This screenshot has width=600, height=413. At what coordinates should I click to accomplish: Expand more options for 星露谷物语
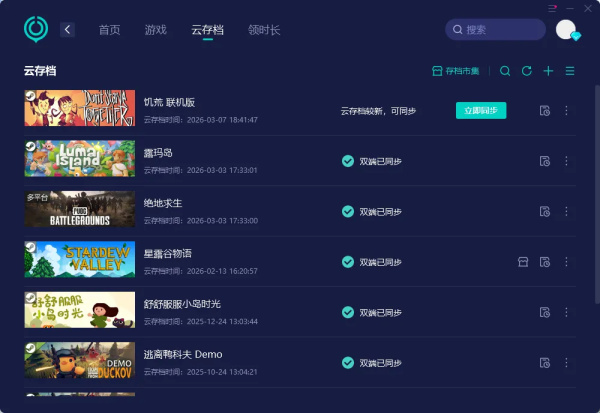click(566, 262)
